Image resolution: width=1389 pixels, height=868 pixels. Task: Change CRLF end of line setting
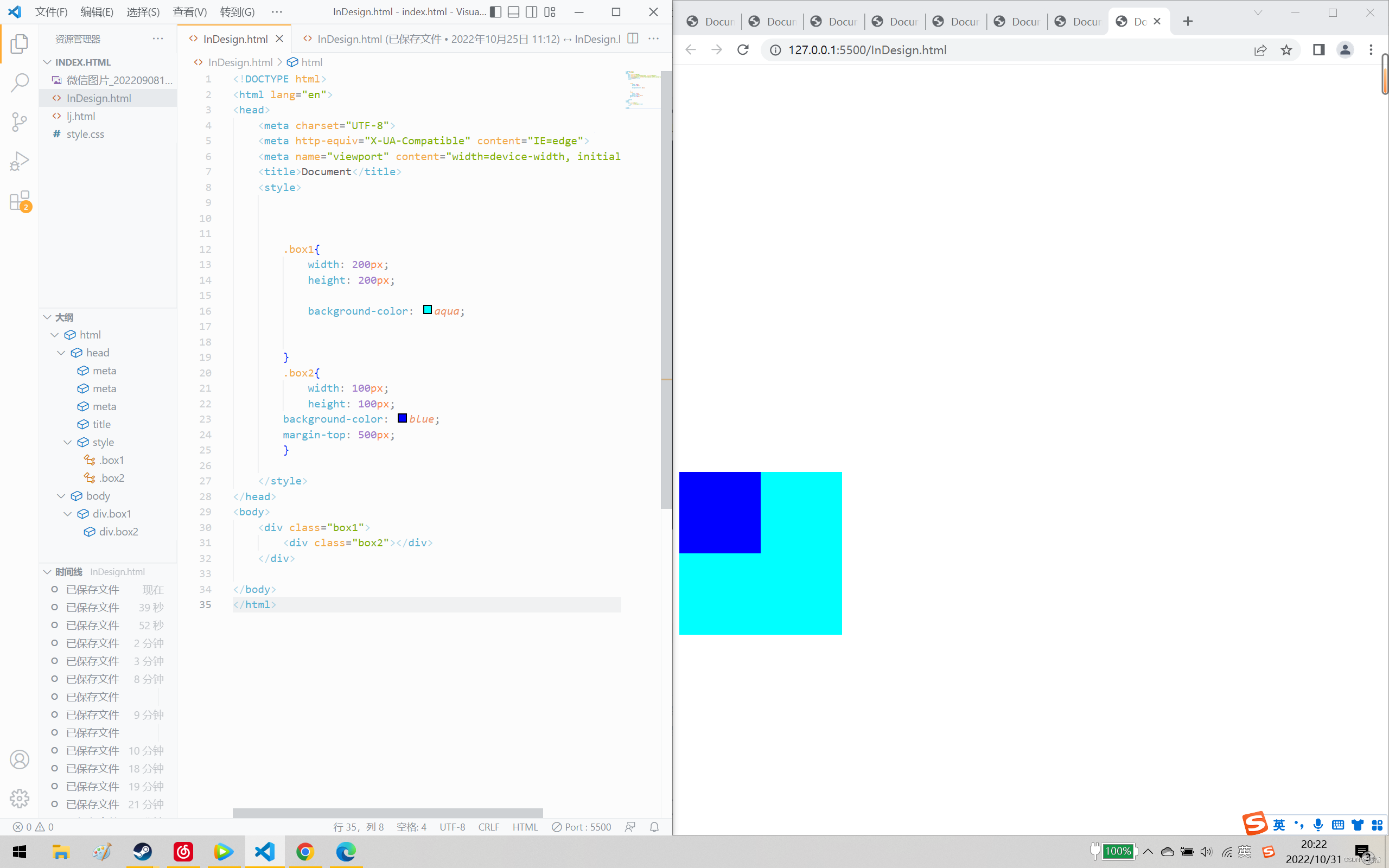pyautogui.click(x=489, y=827)
